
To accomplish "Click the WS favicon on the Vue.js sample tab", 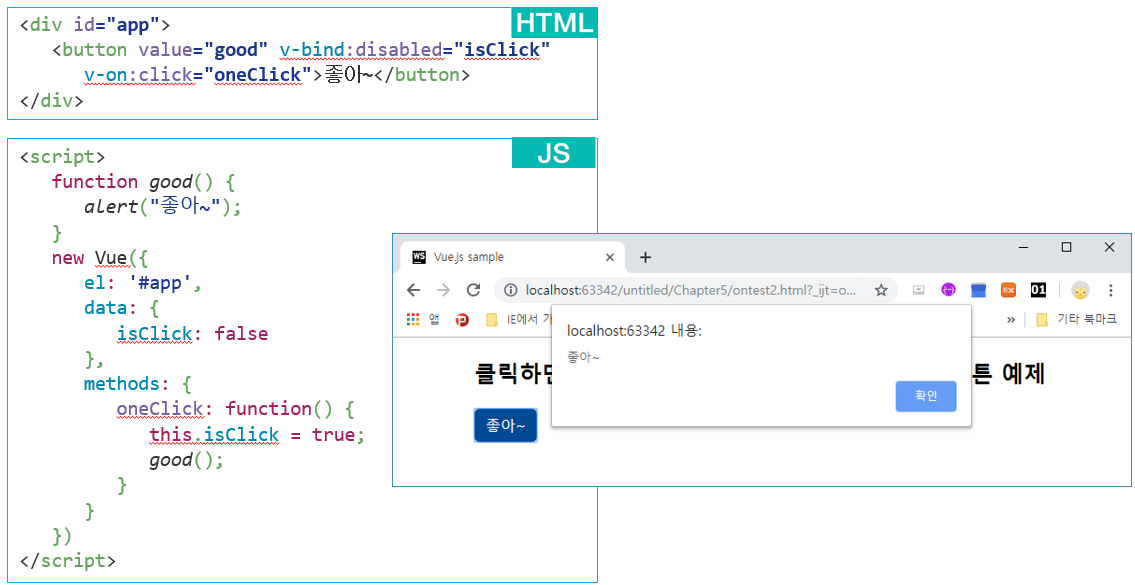I will (418, 257).
